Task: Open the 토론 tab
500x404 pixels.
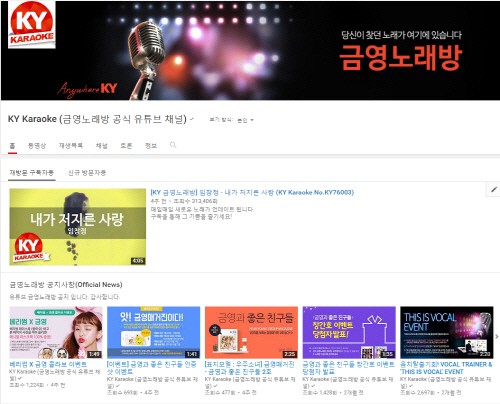Action: click(126, 146)
